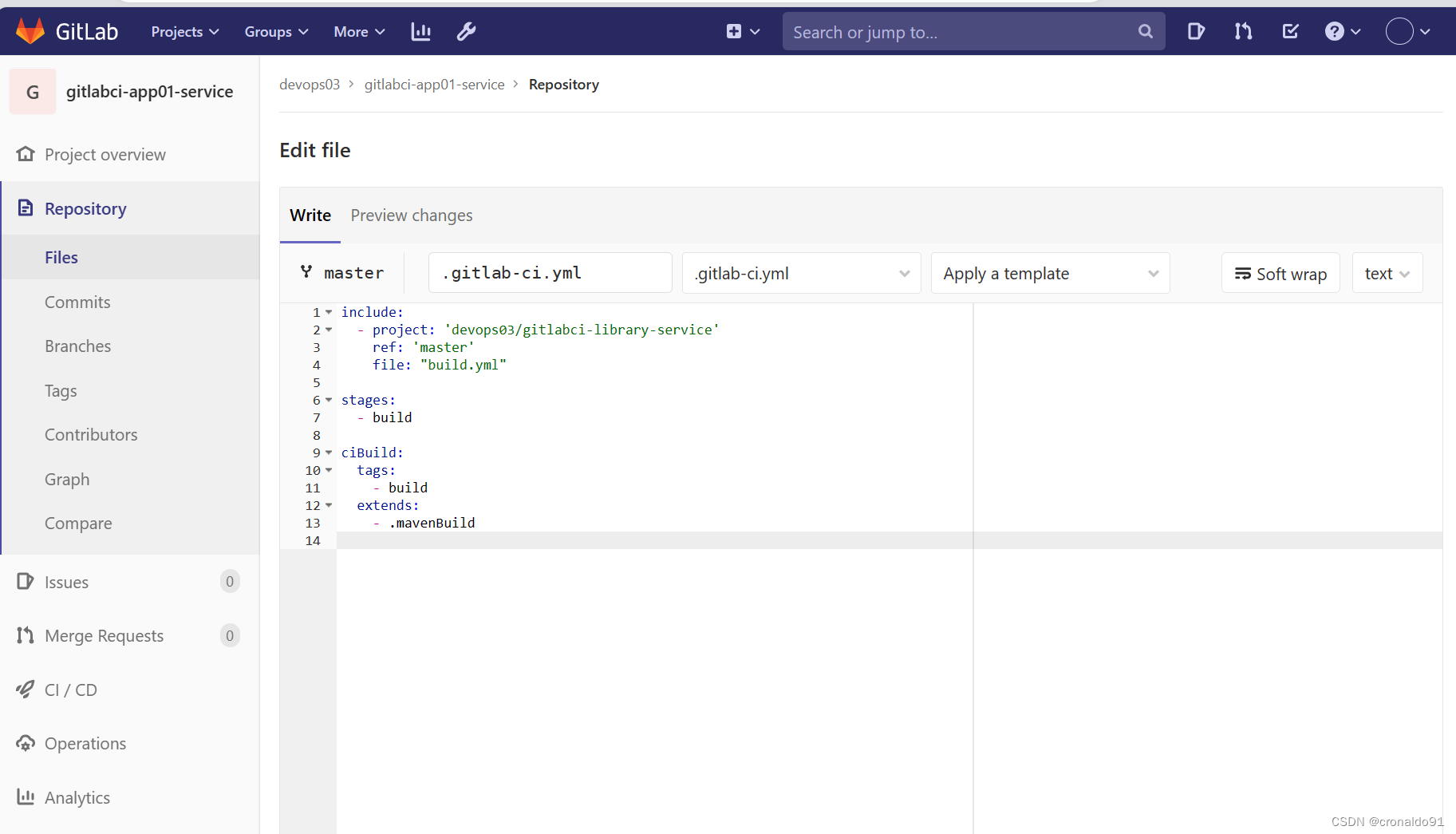Click the project avatar letter G
This screenshot has height=834, width=1456.
coord(33,92)
